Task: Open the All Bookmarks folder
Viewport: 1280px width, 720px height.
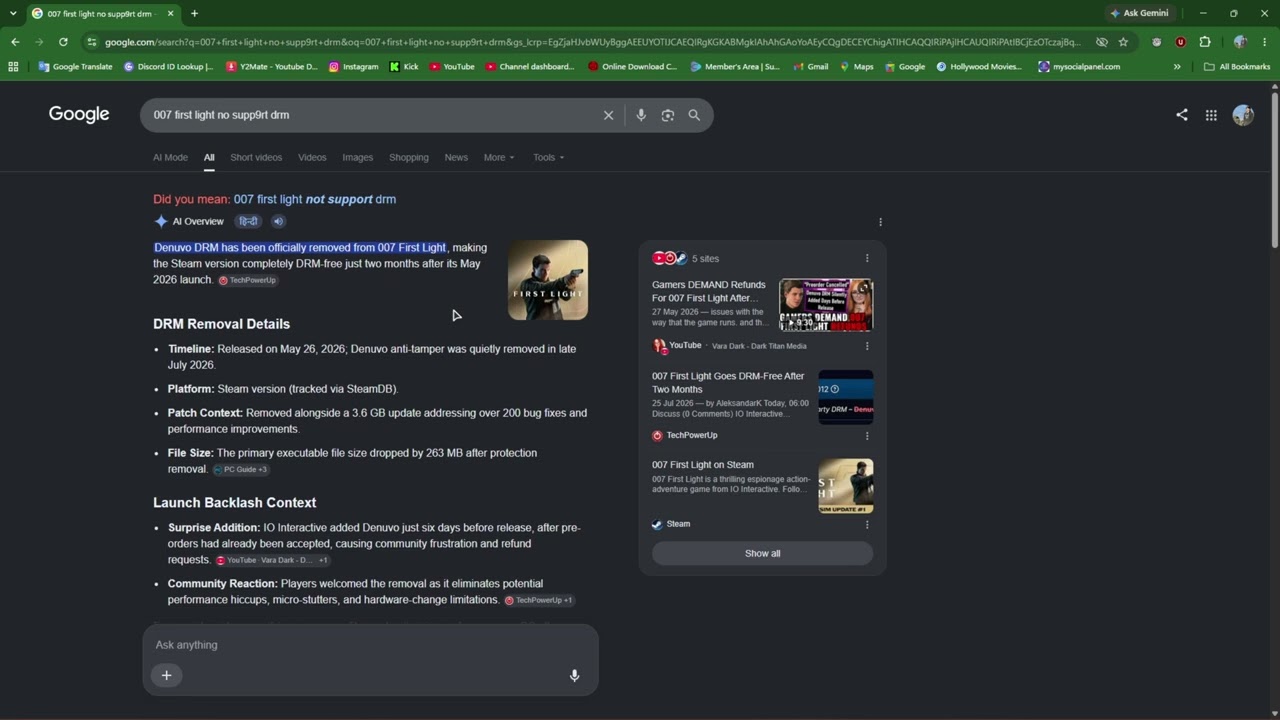Action: point(1237,67)
